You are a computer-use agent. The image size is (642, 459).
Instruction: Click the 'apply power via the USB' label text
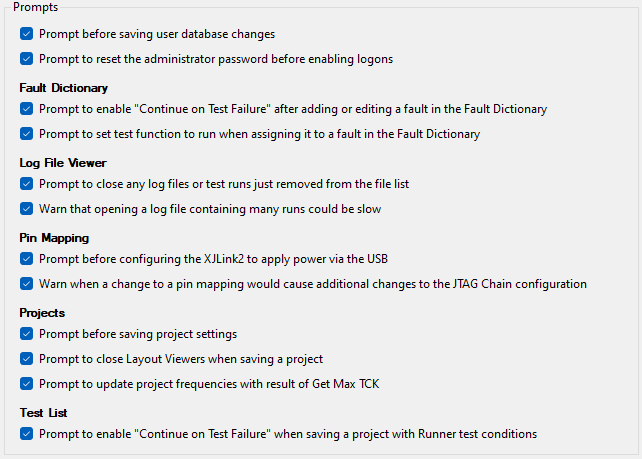[x=320, y=259]
